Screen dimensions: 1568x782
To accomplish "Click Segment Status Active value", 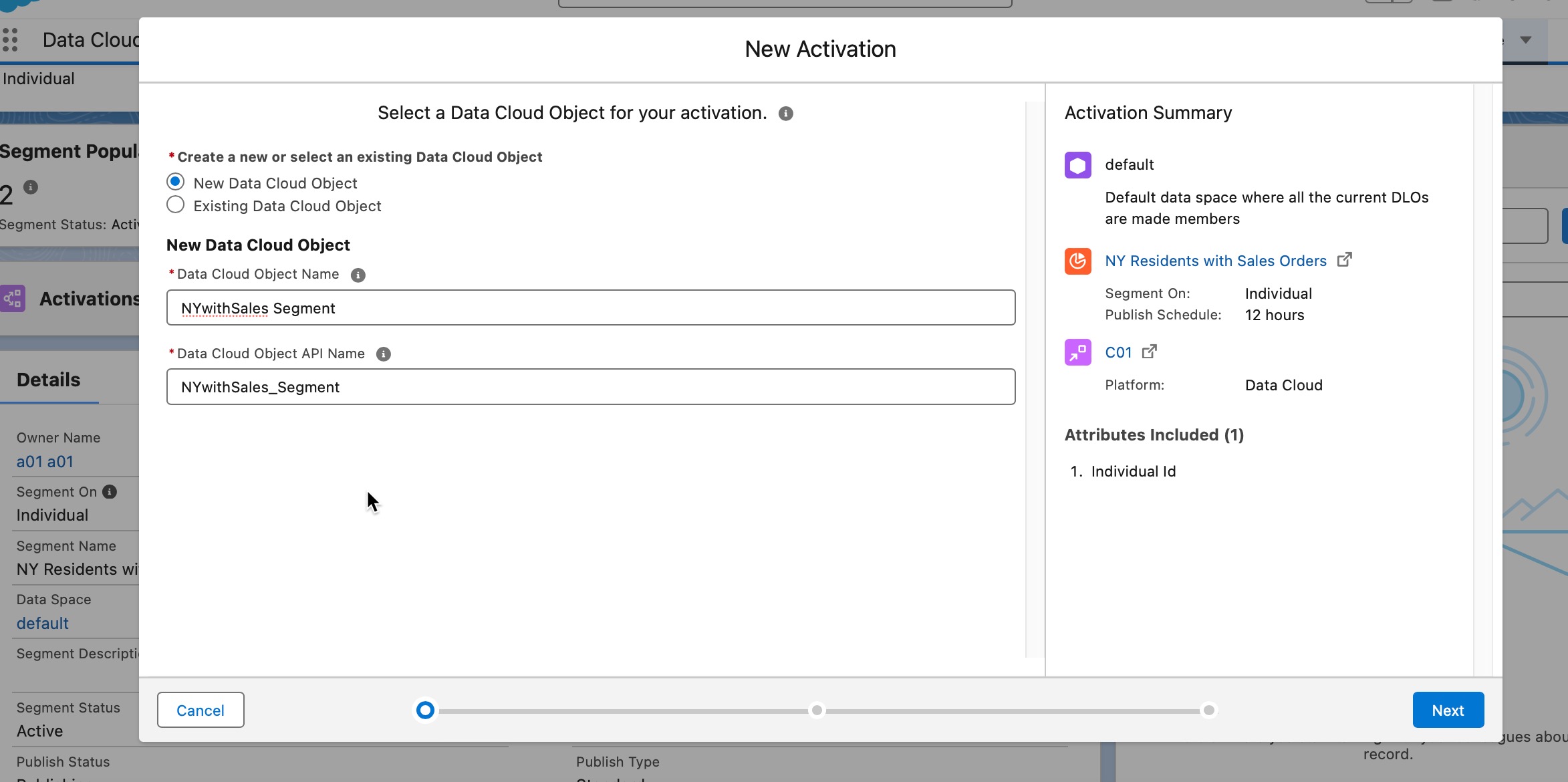I will pyautogui.click(x=39, y=731).
